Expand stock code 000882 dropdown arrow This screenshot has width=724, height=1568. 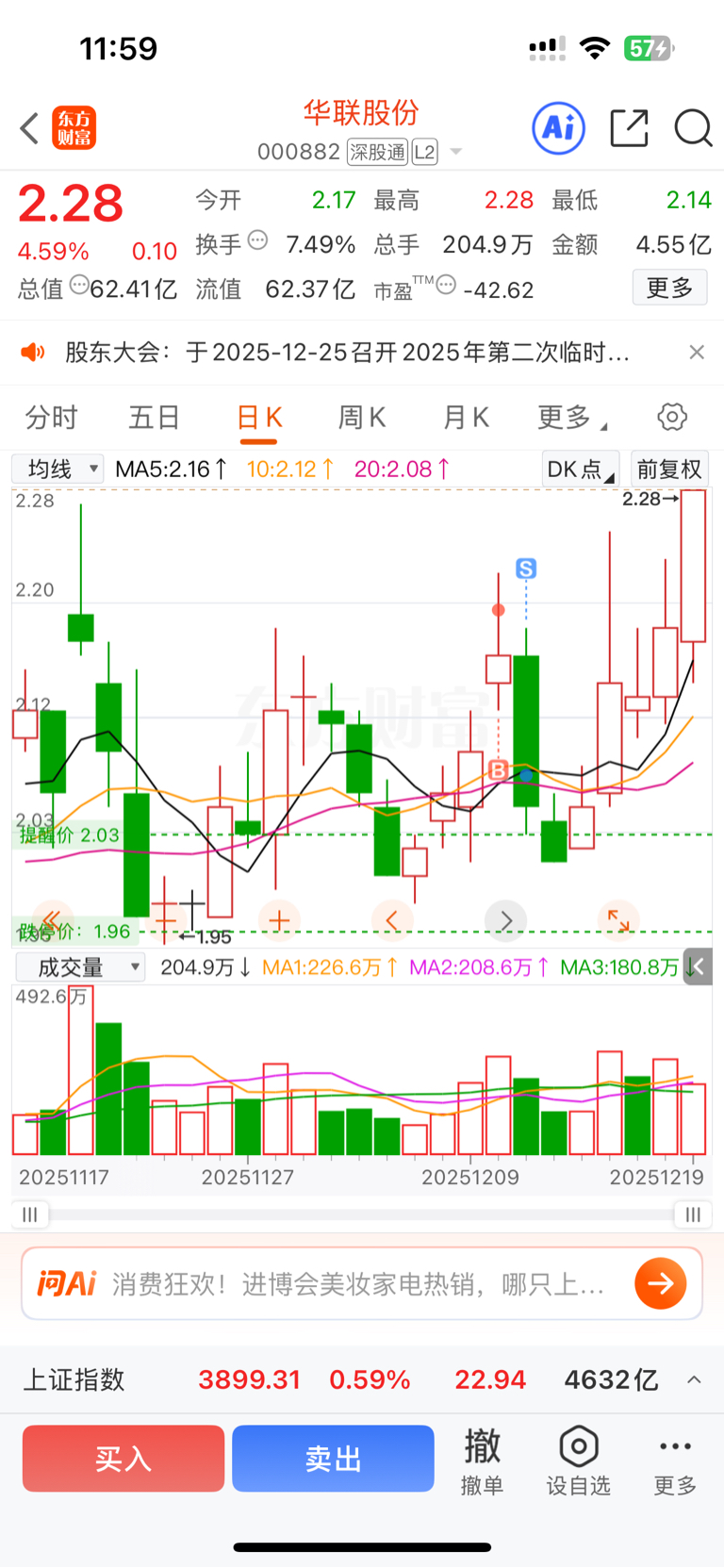[456, 152]
